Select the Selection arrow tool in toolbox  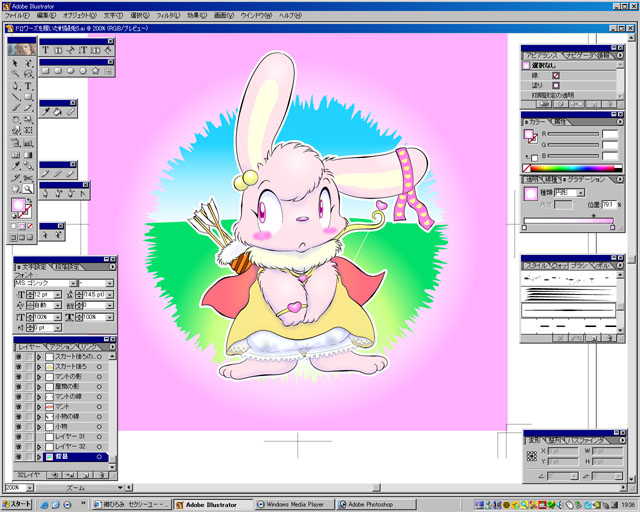[16, 63]
